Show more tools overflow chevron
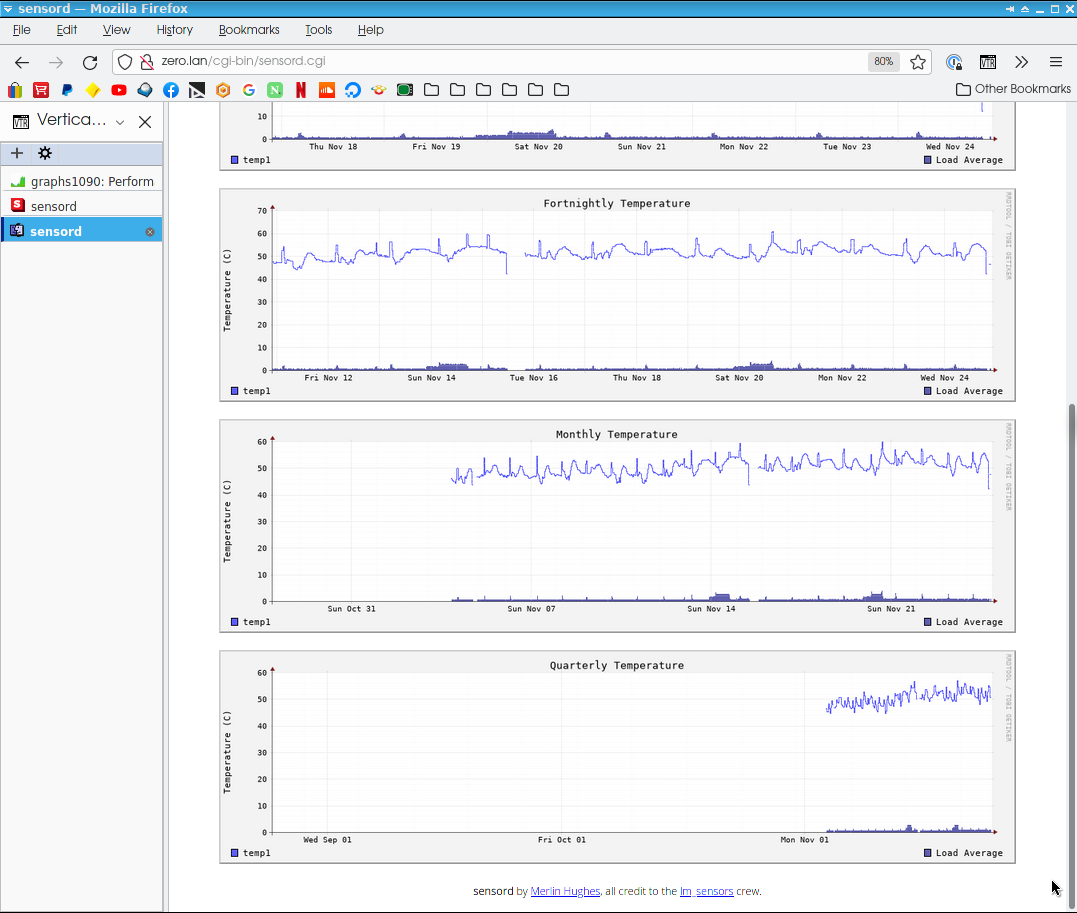Screen dimensions: 1077x913 (x=1021, y=62)
